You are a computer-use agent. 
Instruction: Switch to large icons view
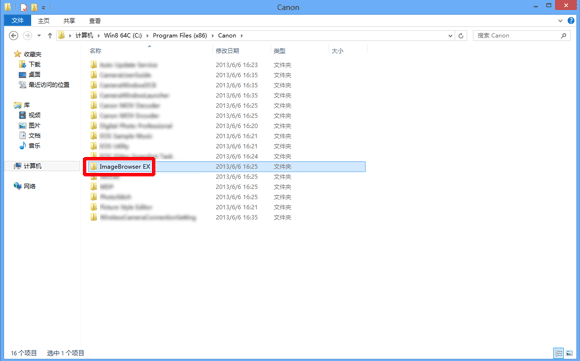pos(570,352)
